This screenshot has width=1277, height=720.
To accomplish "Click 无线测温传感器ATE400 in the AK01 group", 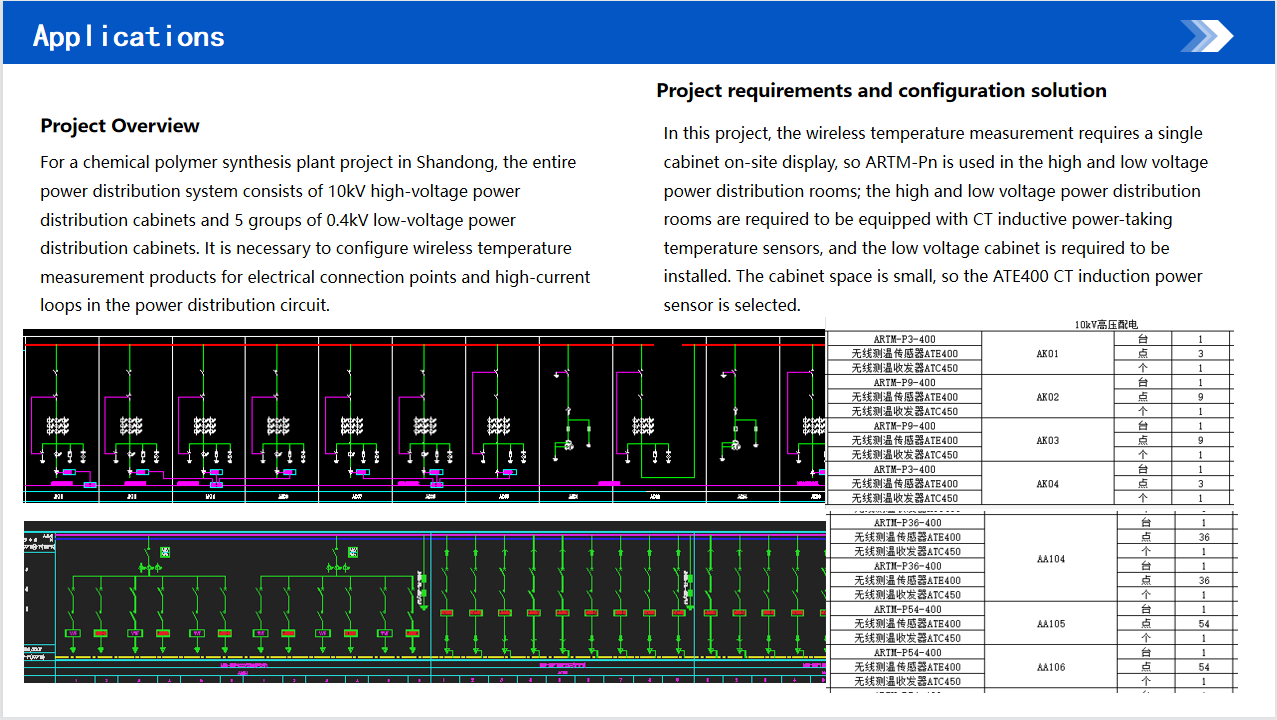I will tap(904, 354).
